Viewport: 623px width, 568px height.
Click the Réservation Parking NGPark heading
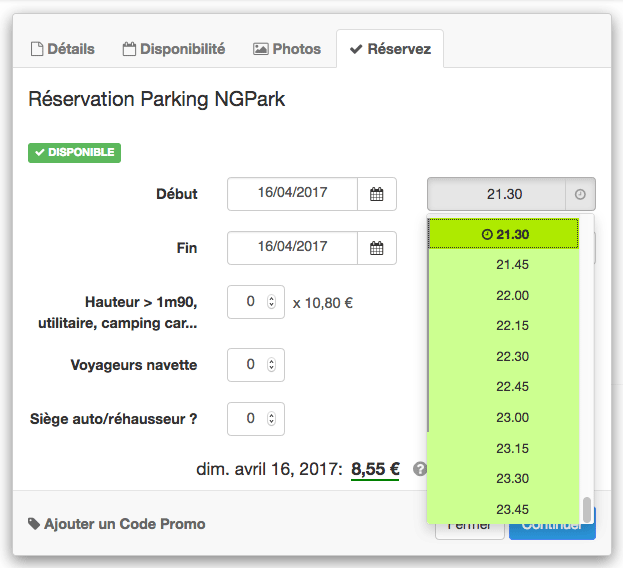pos(157,100)
